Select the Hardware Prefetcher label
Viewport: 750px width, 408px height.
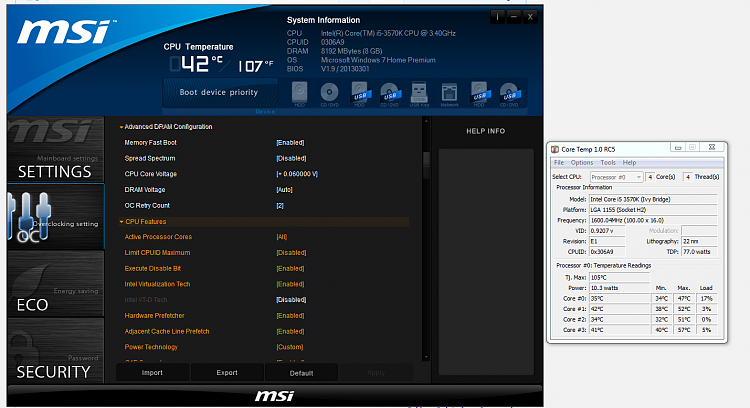click(154, 316)
